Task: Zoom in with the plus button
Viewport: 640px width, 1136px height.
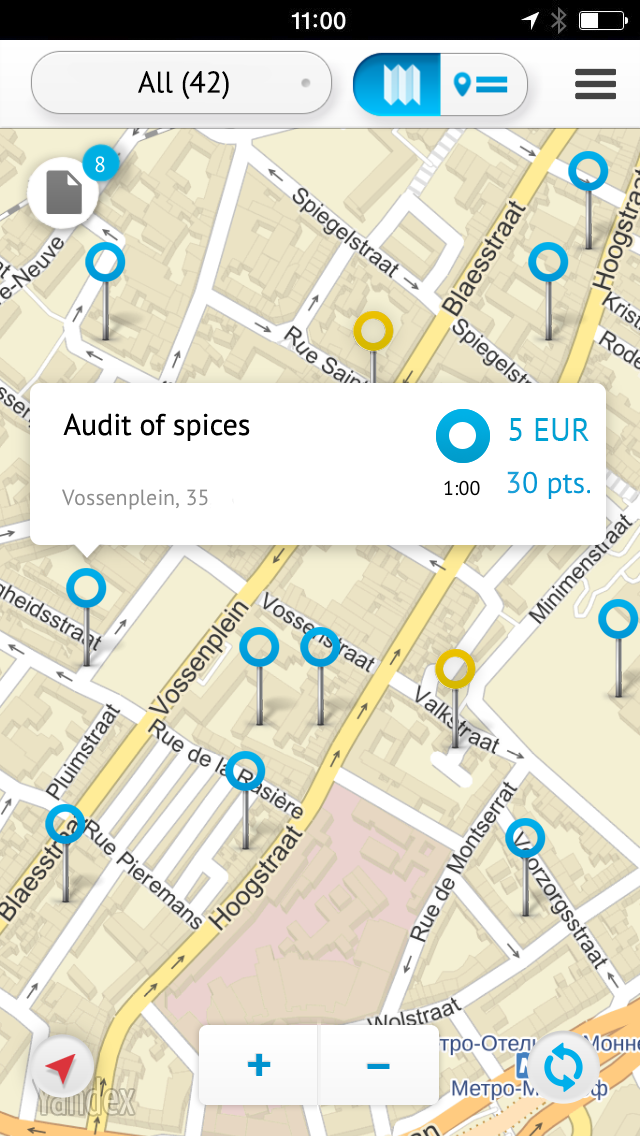Action: pos(258,1065)
